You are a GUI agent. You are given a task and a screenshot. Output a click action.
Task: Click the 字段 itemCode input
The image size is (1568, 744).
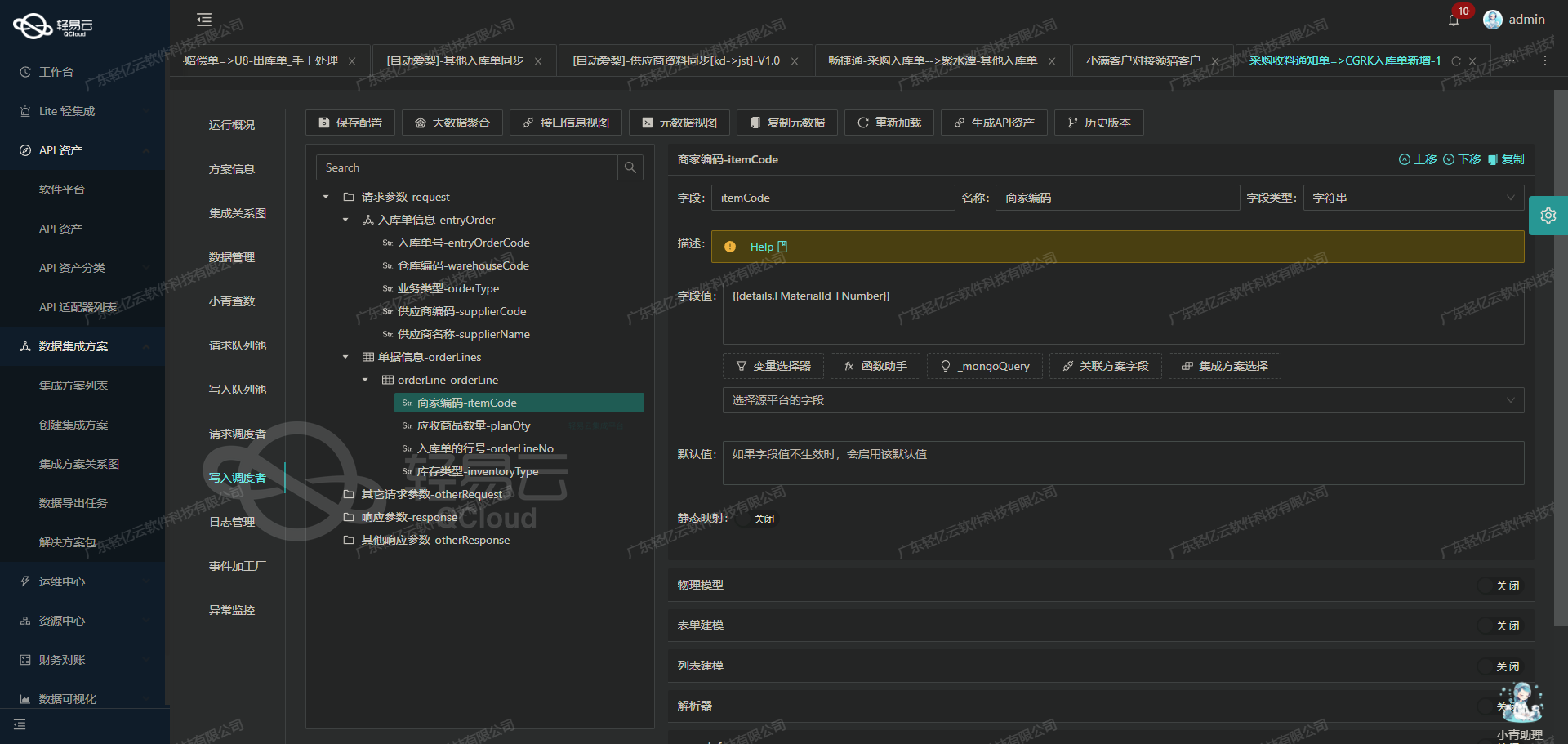click(833, 198)
